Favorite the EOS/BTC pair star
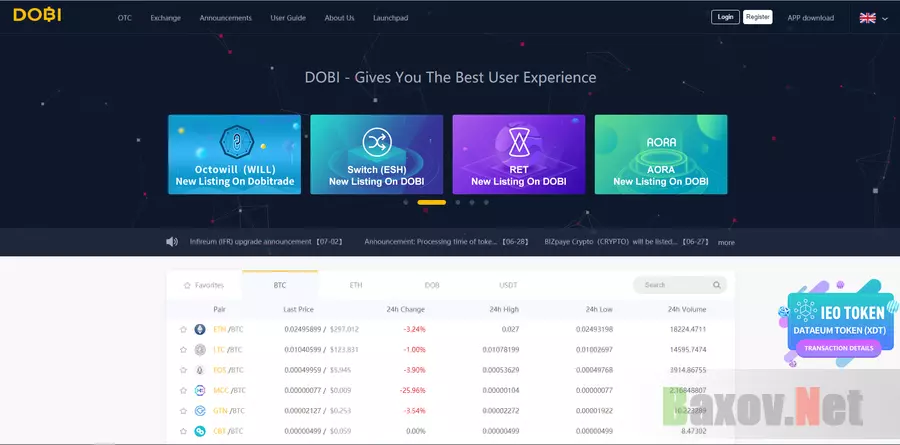The width and height of the screenshot is (900, 445). point(183,370)
